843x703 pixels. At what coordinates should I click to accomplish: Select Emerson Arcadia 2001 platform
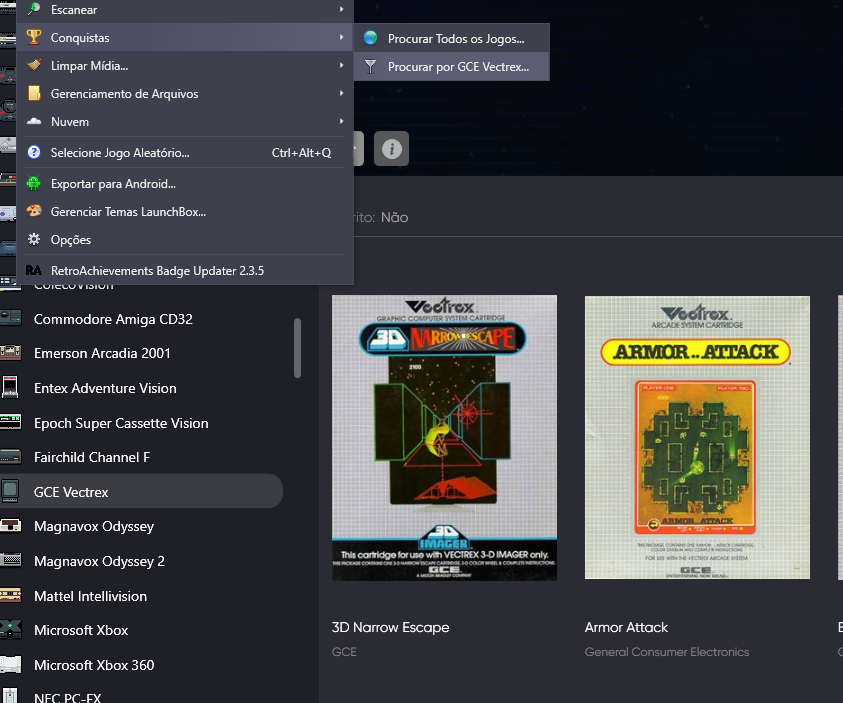click(x=141, y=353)
